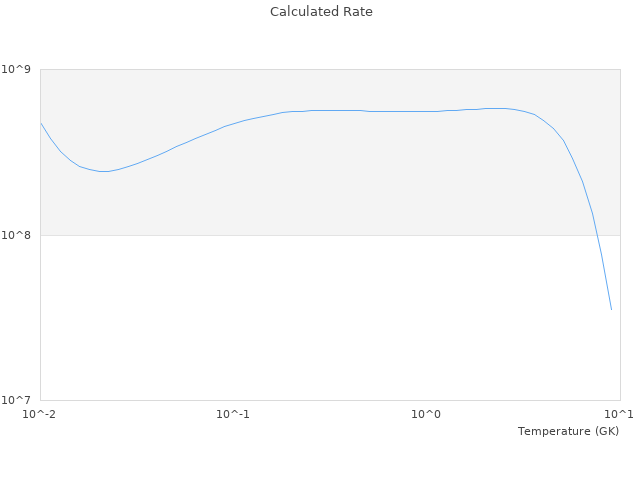Click the 10^1 x-axis tick label
This screenshot has width=640, height=480.
[618, 414]
